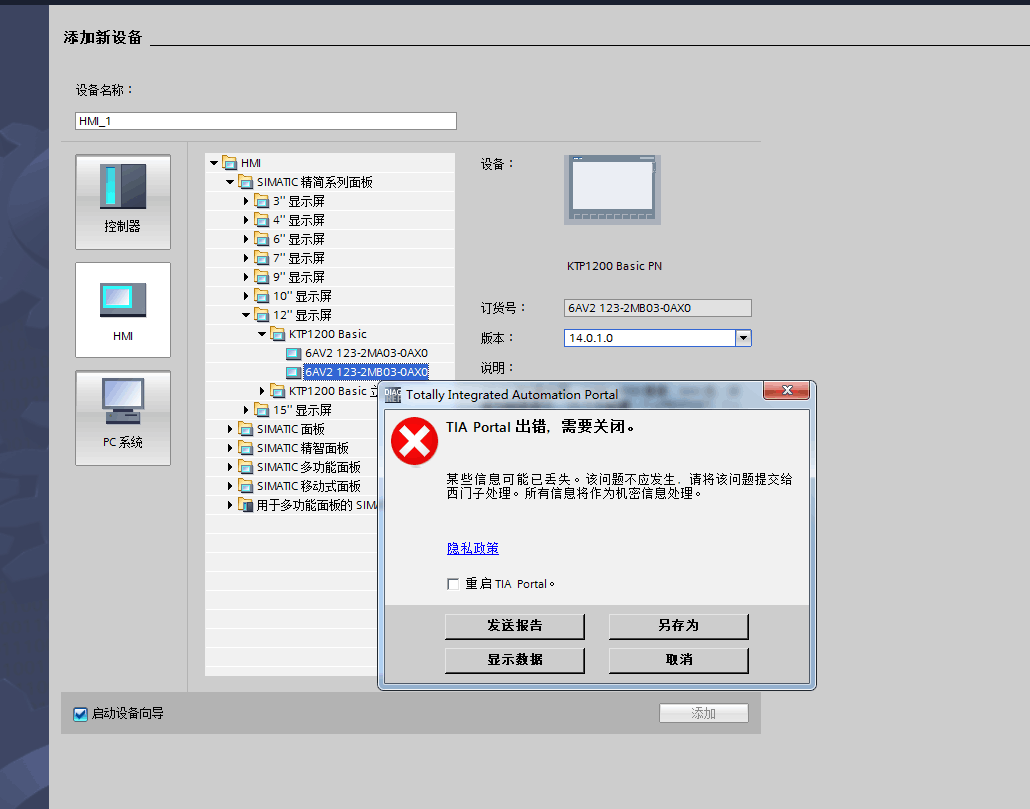Click the 12" 显示屏 folder icon
This screenshot has width=1030, height=809.
pyautogui.click(x=261, y=315)
